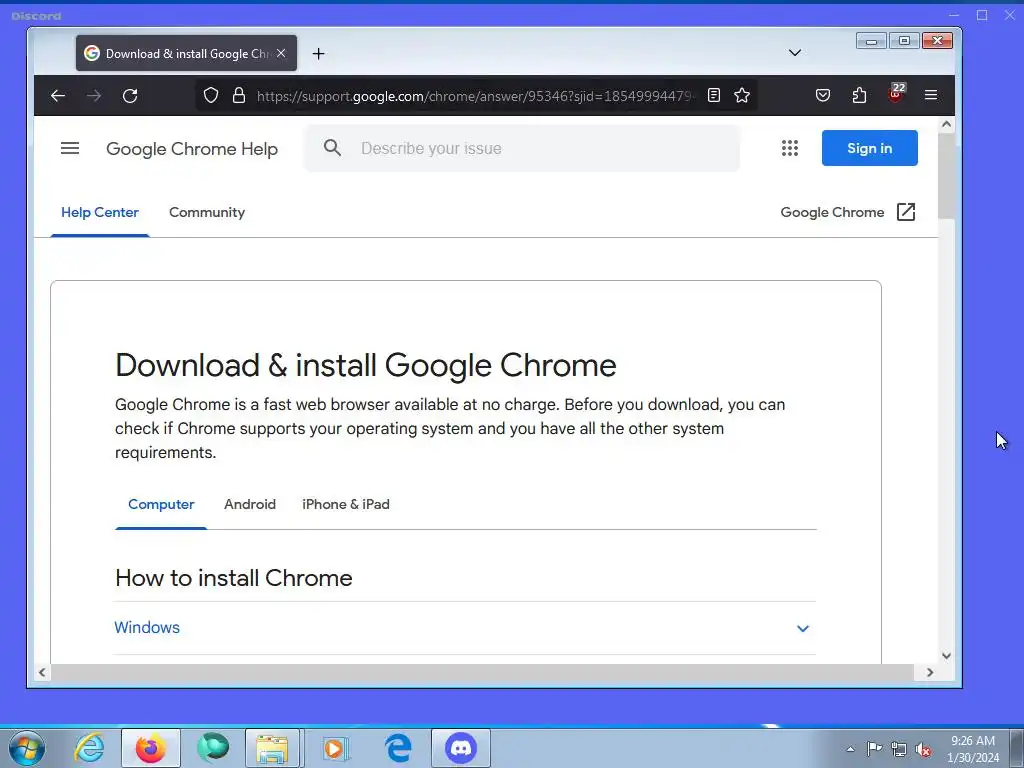Click the padlock site security icon
Viewport: 1024px width, 768px height.
tap(239, 95)
